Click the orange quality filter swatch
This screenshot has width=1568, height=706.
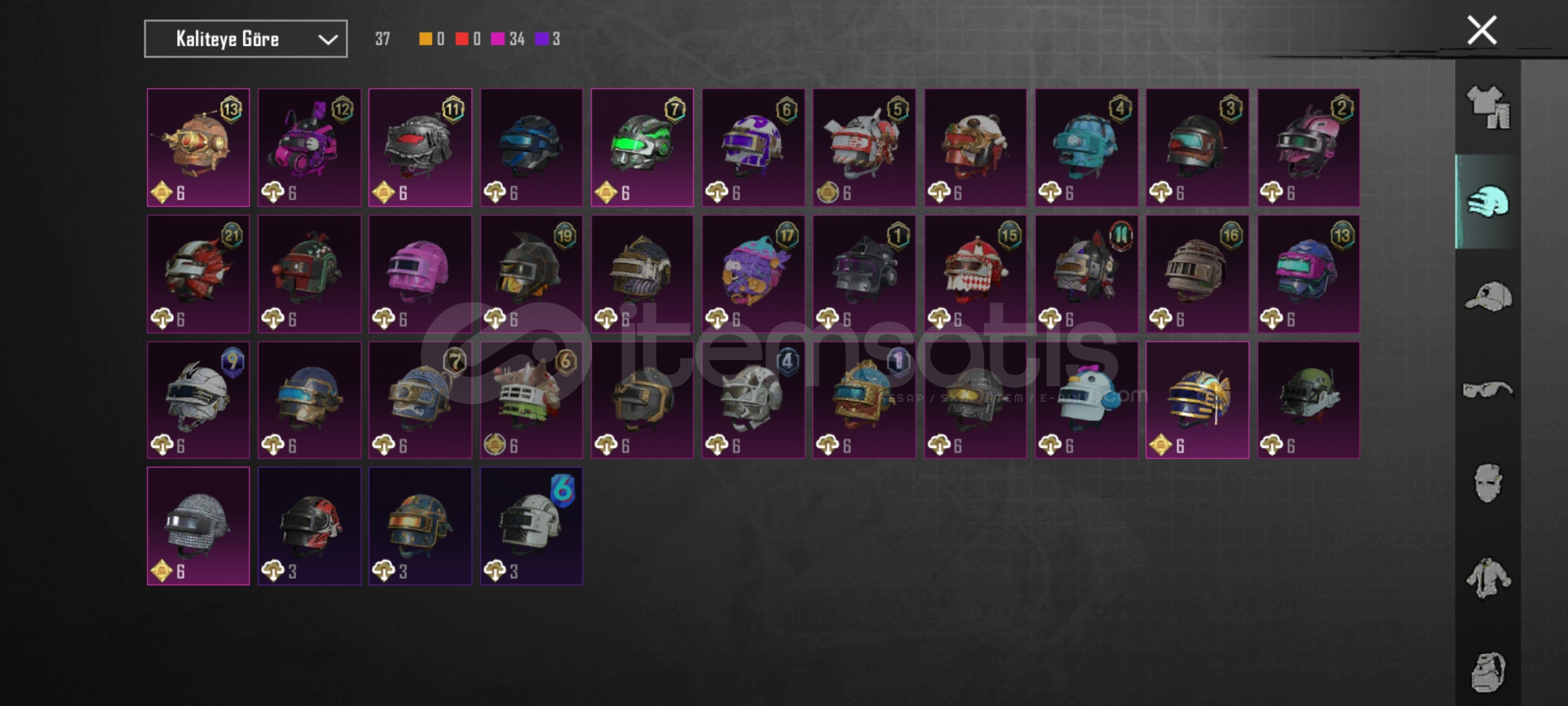(x=425, y=39)
